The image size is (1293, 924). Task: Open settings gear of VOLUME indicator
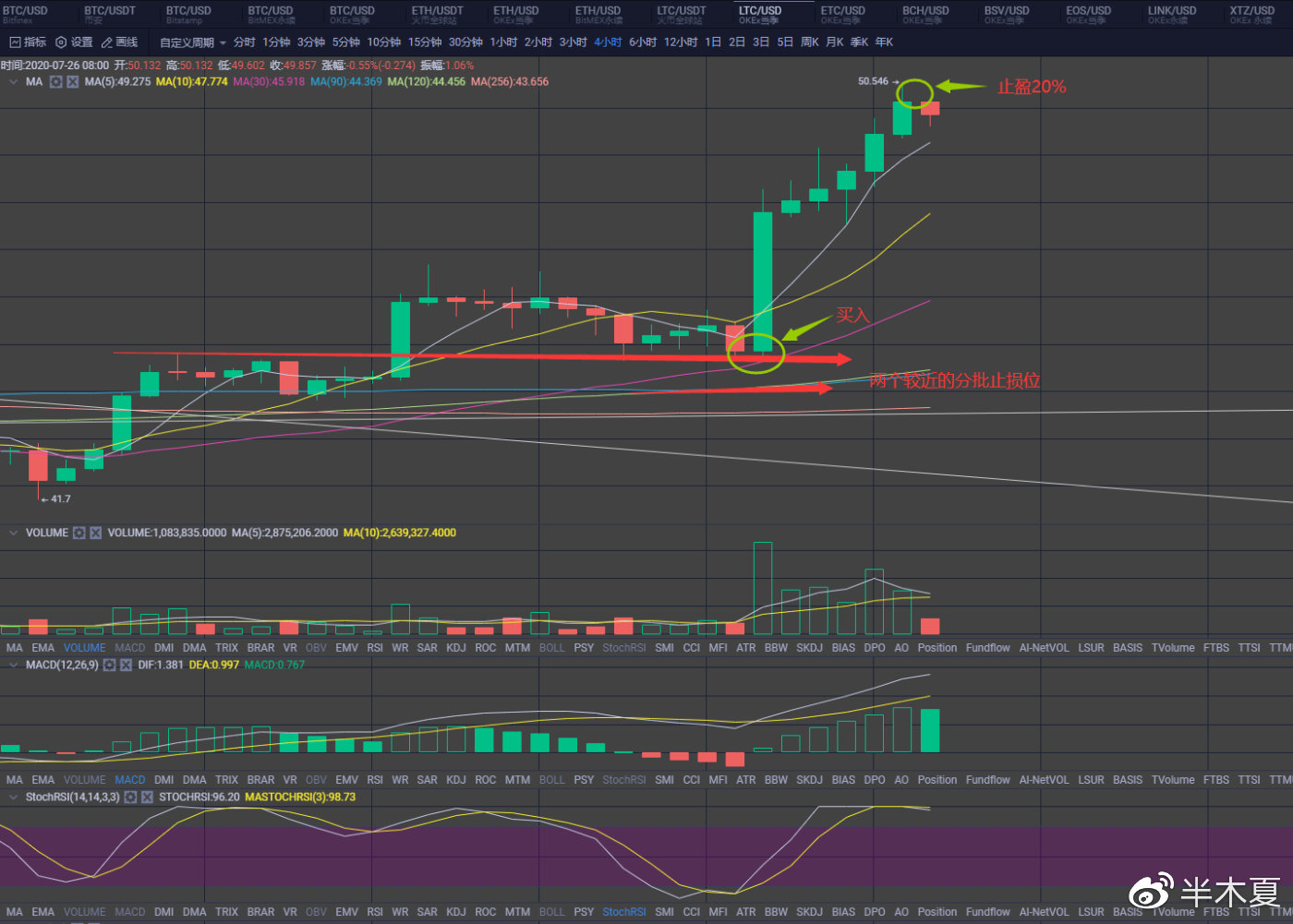pos(79,533)
